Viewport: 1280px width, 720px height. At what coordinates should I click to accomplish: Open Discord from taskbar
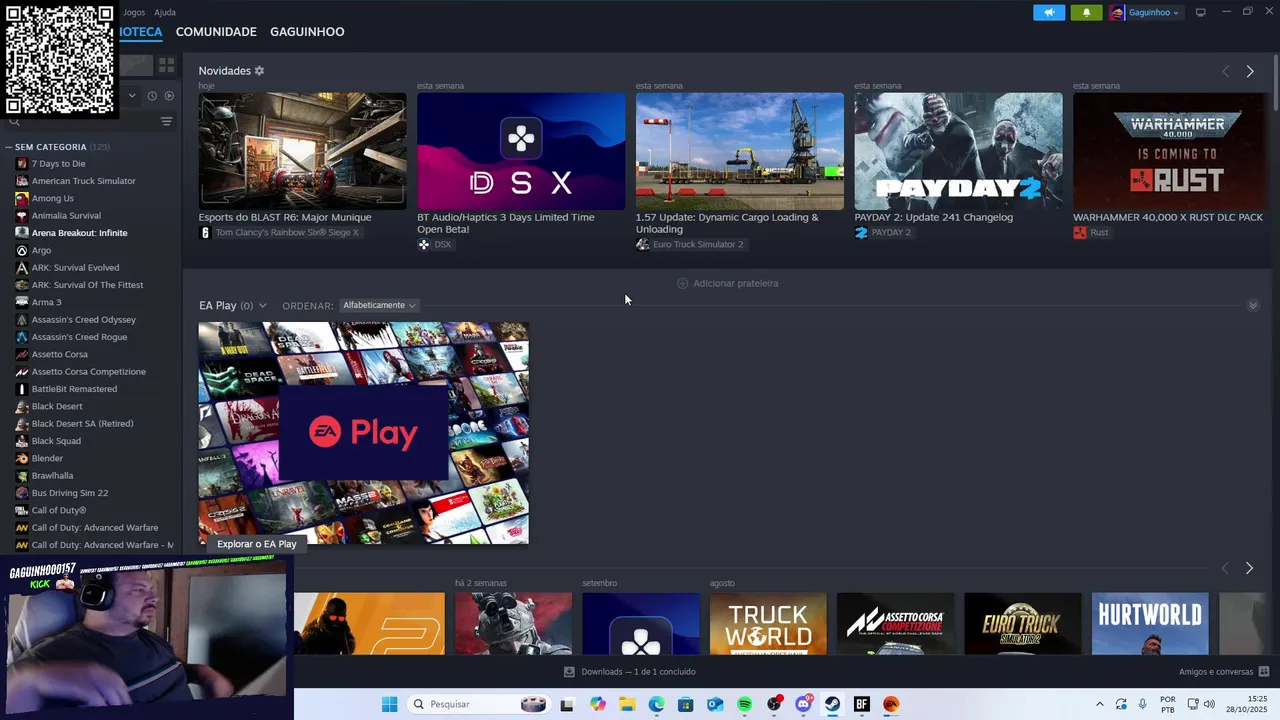coord(803,704)
